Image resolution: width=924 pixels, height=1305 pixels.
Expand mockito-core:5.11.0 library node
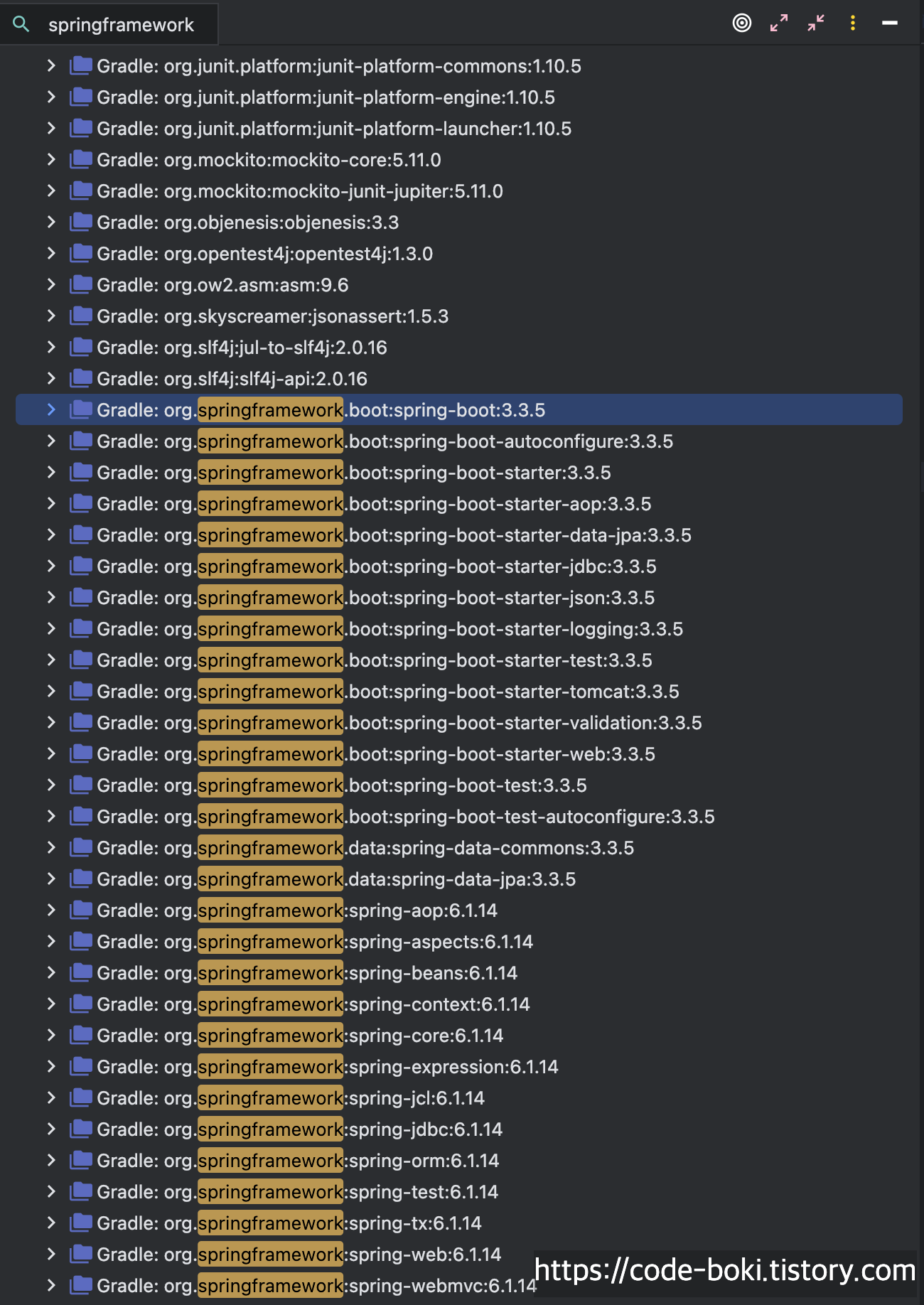pyautogui.click(x=51, y=159)
